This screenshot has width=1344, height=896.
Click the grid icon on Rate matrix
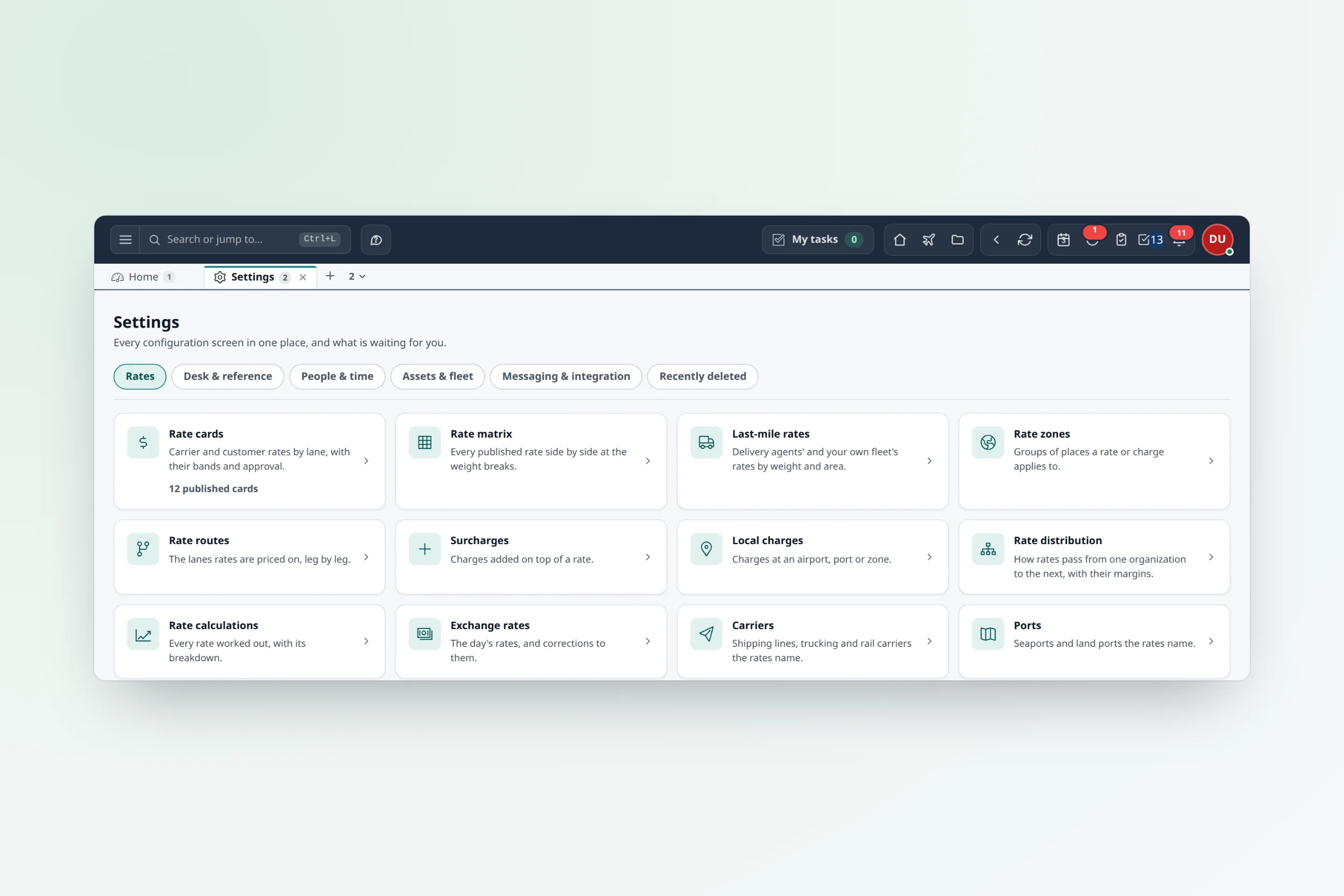(425, 442)
